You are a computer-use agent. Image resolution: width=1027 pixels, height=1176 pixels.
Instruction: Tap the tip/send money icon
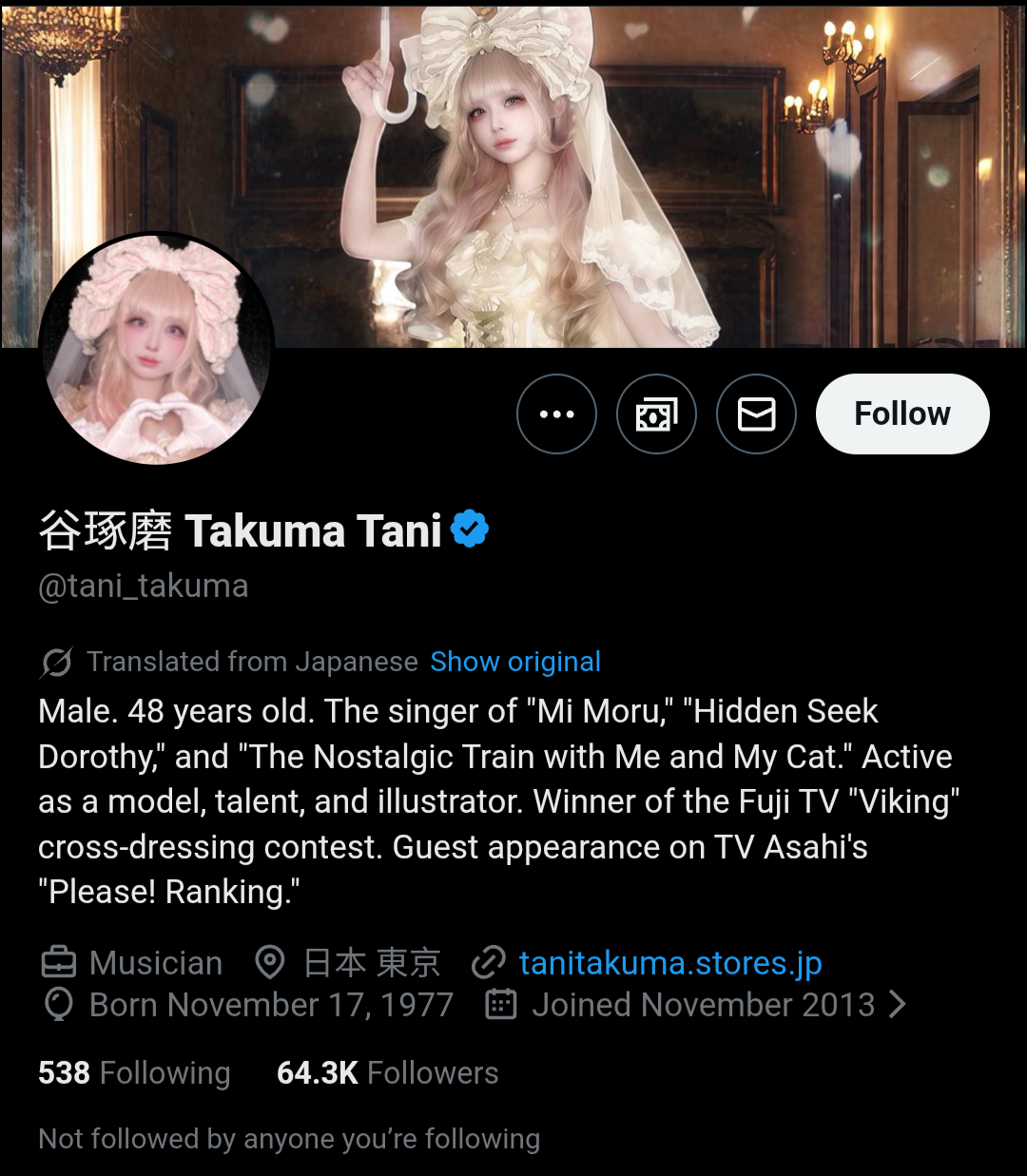click(x=656, y=414)
